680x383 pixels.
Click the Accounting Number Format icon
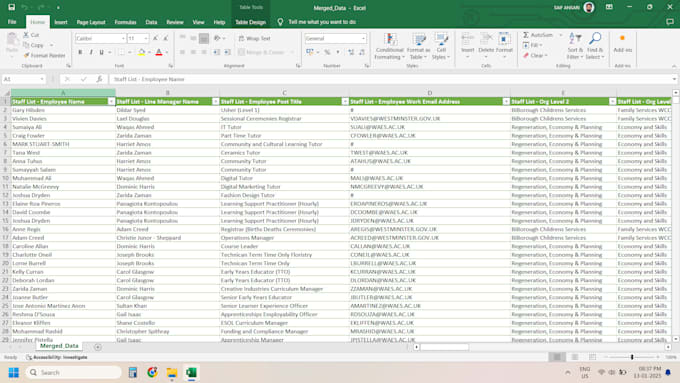310,52
